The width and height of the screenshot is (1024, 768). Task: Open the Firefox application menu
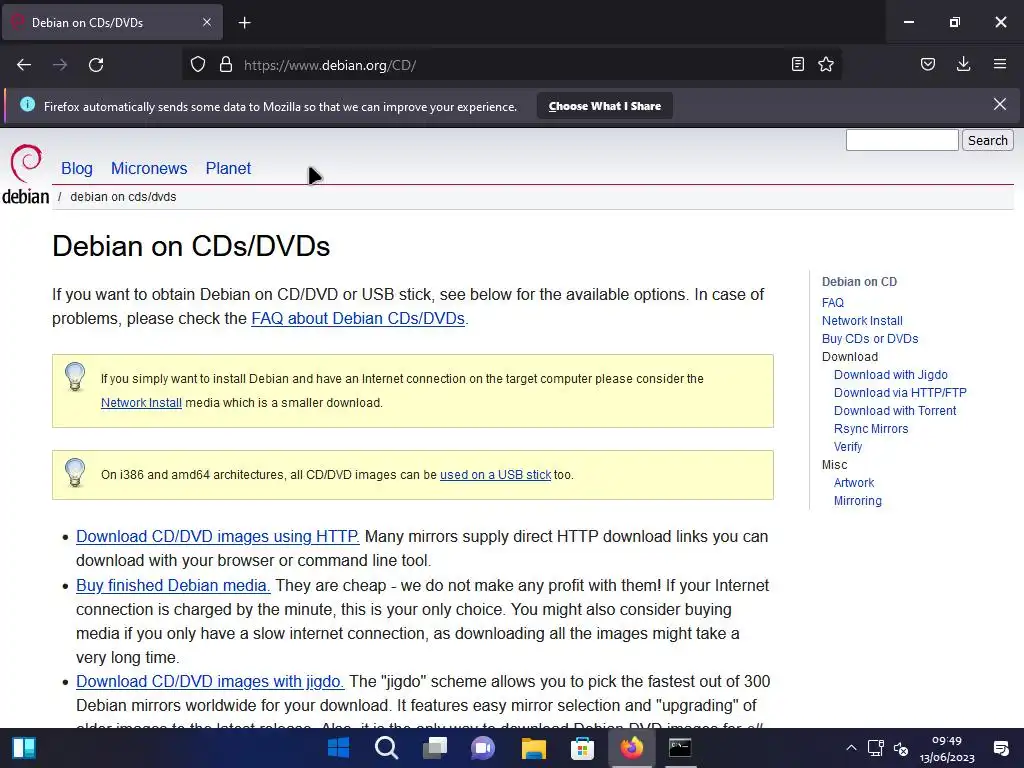pos(1000,64)
